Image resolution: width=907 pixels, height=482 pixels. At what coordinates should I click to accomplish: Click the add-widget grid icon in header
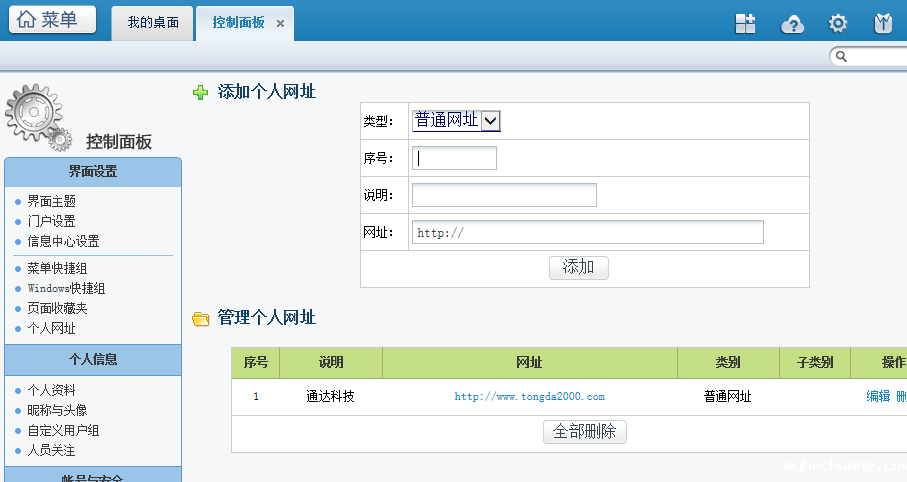click(745, 24)
